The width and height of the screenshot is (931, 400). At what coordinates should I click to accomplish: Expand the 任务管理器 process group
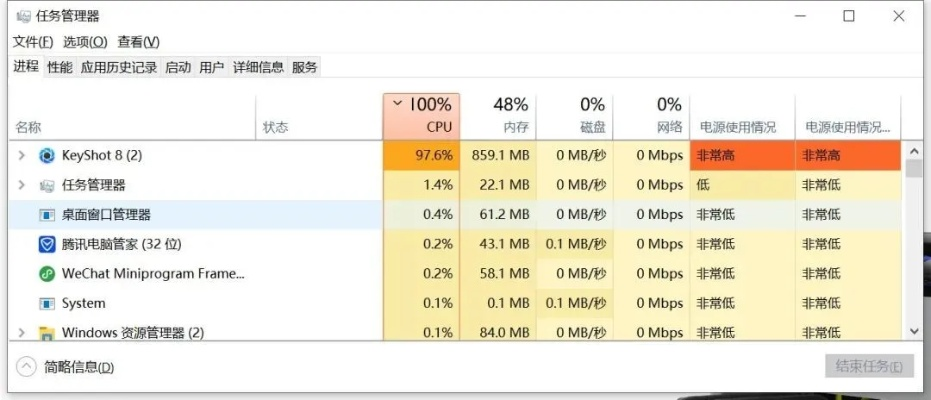(21, 185)
